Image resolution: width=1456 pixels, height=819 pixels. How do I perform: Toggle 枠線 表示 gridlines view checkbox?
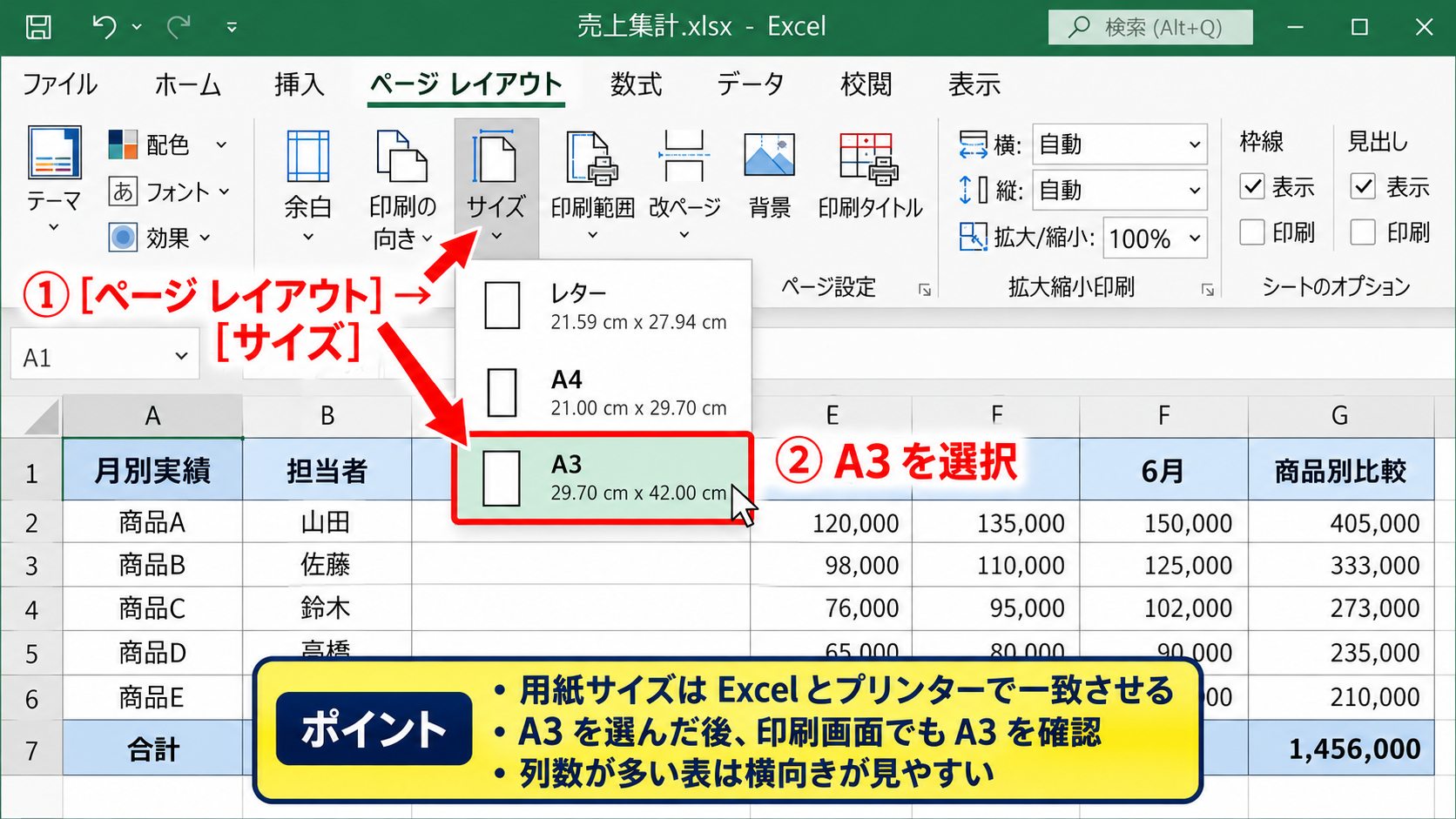coord(1252,186)
